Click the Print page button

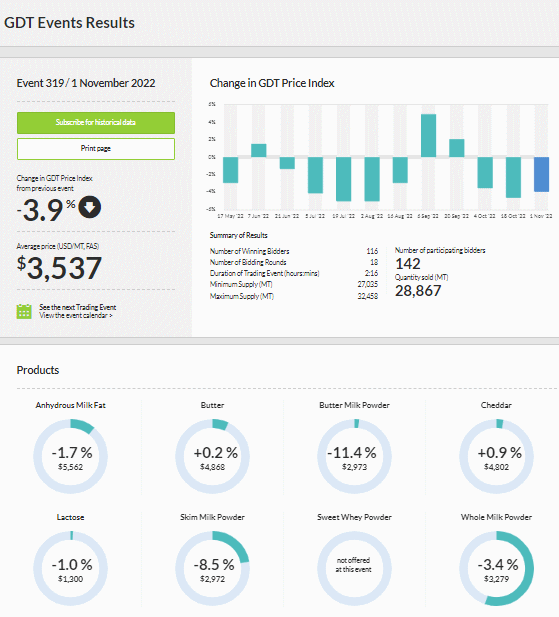tap(96, 149)
